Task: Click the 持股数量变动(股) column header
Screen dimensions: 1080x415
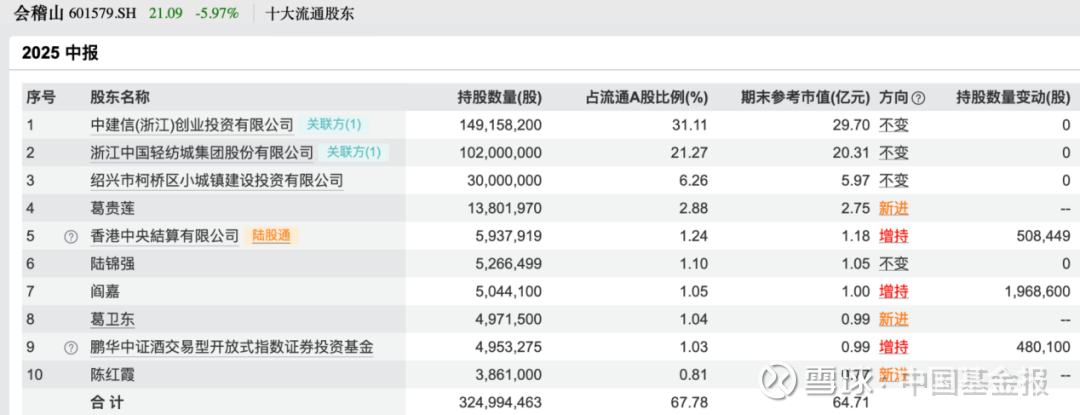Action: pyautogui.click(x=1013, y=98)
